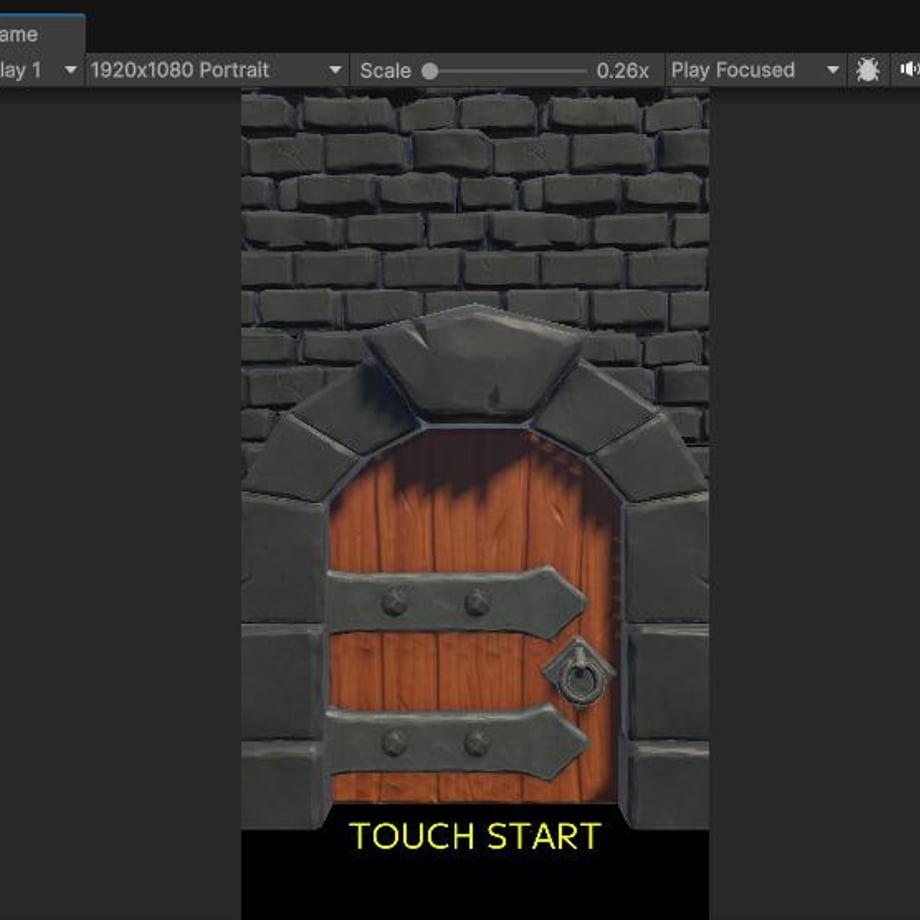This screenshot has height=920, width=920.
Task: Mute game audio with speaker icon
Action: [908, 70]
